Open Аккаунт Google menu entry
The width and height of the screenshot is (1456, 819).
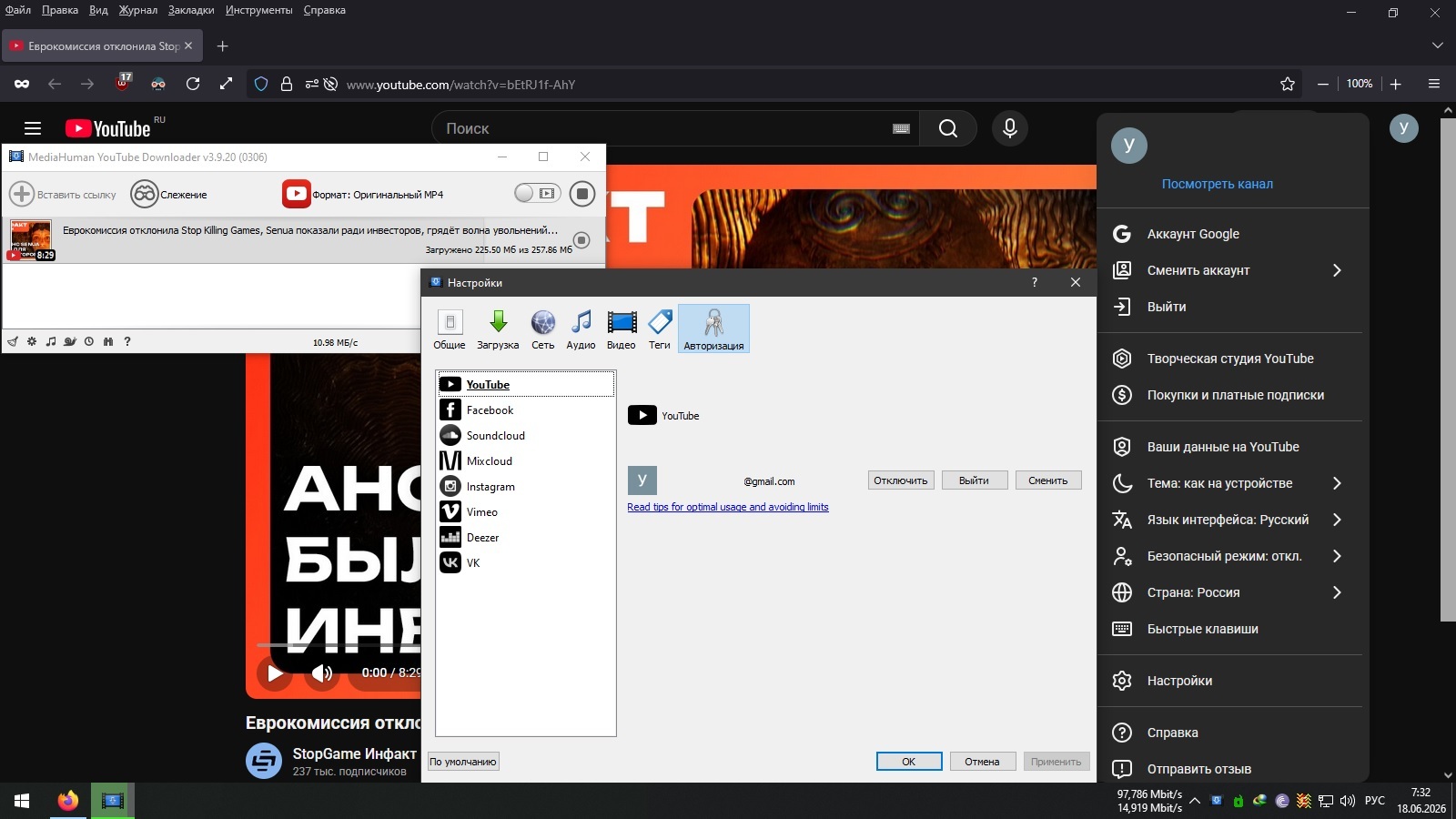pos(1229,234)
